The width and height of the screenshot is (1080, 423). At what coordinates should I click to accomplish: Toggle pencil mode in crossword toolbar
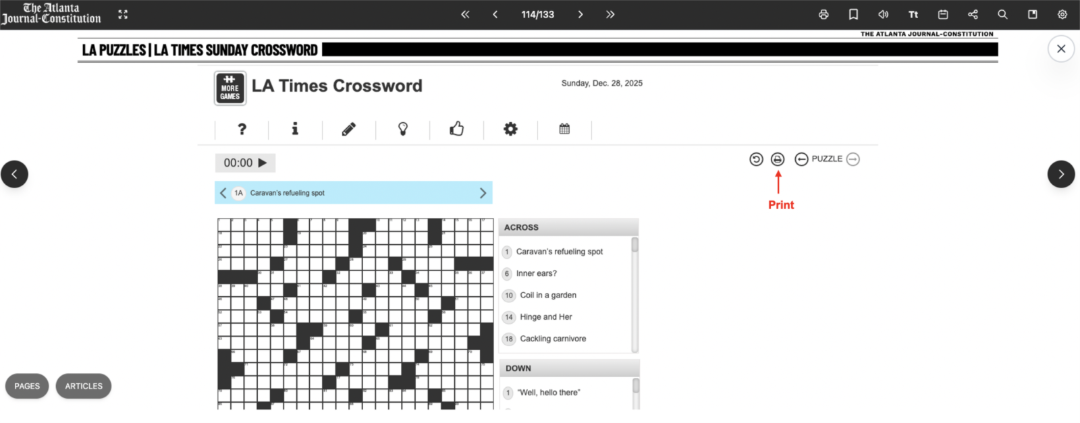(349, 129)
